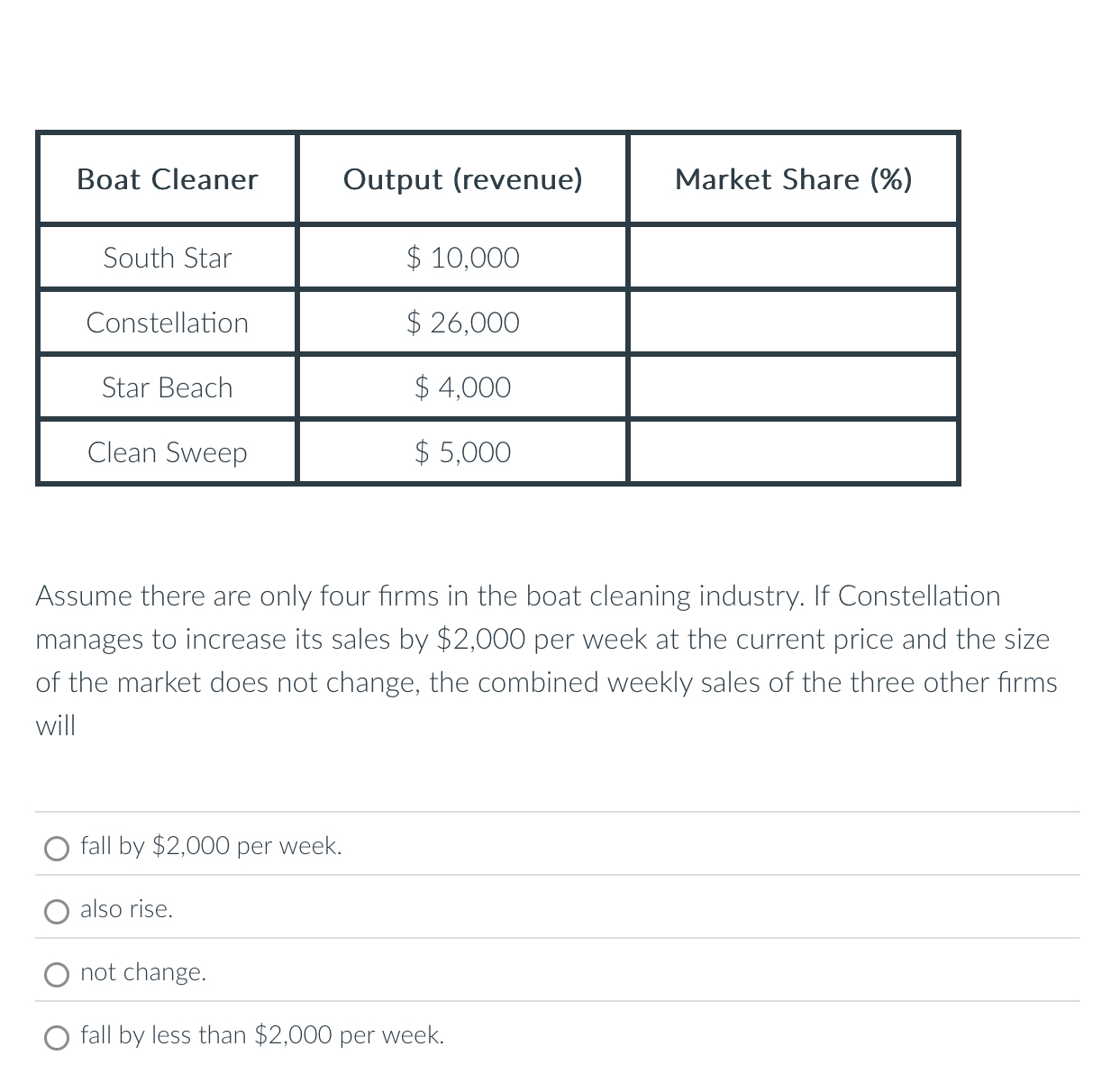Screen dimensions: 1111x1092
Task: Select the radio button for "not change"
Action: [x=57, y=974]
